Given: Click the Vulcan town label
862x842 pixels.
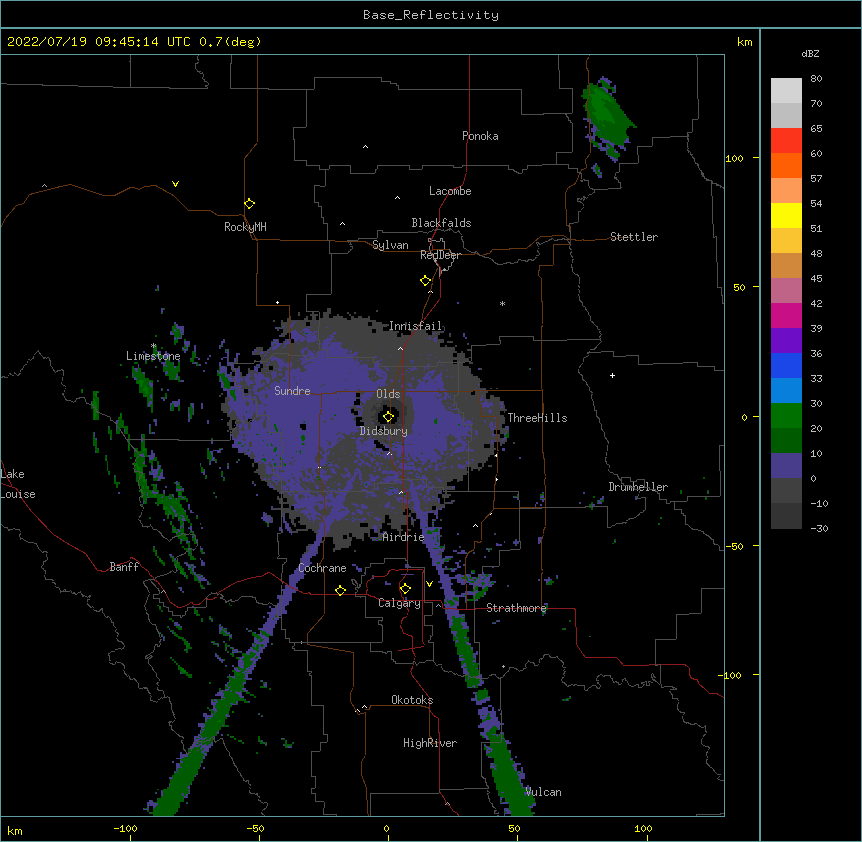Looking at the screenshot, I should coord(543,792).
